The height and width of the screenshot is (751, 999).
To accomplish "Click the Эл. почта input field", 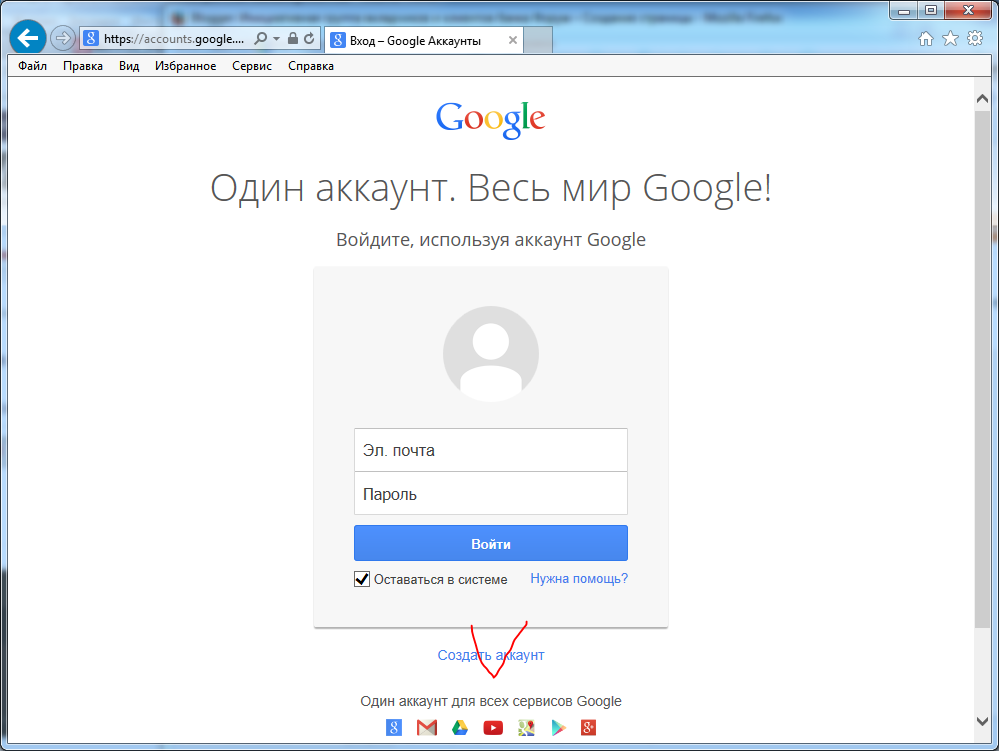I will 490,450.
